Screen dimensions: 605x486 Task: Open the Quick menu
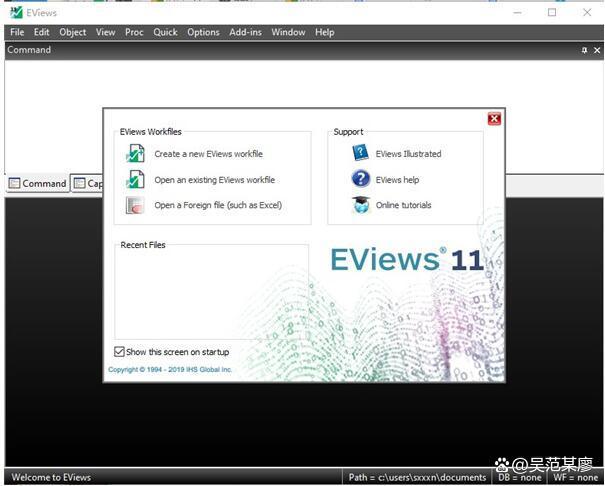(x=165, y=32)
